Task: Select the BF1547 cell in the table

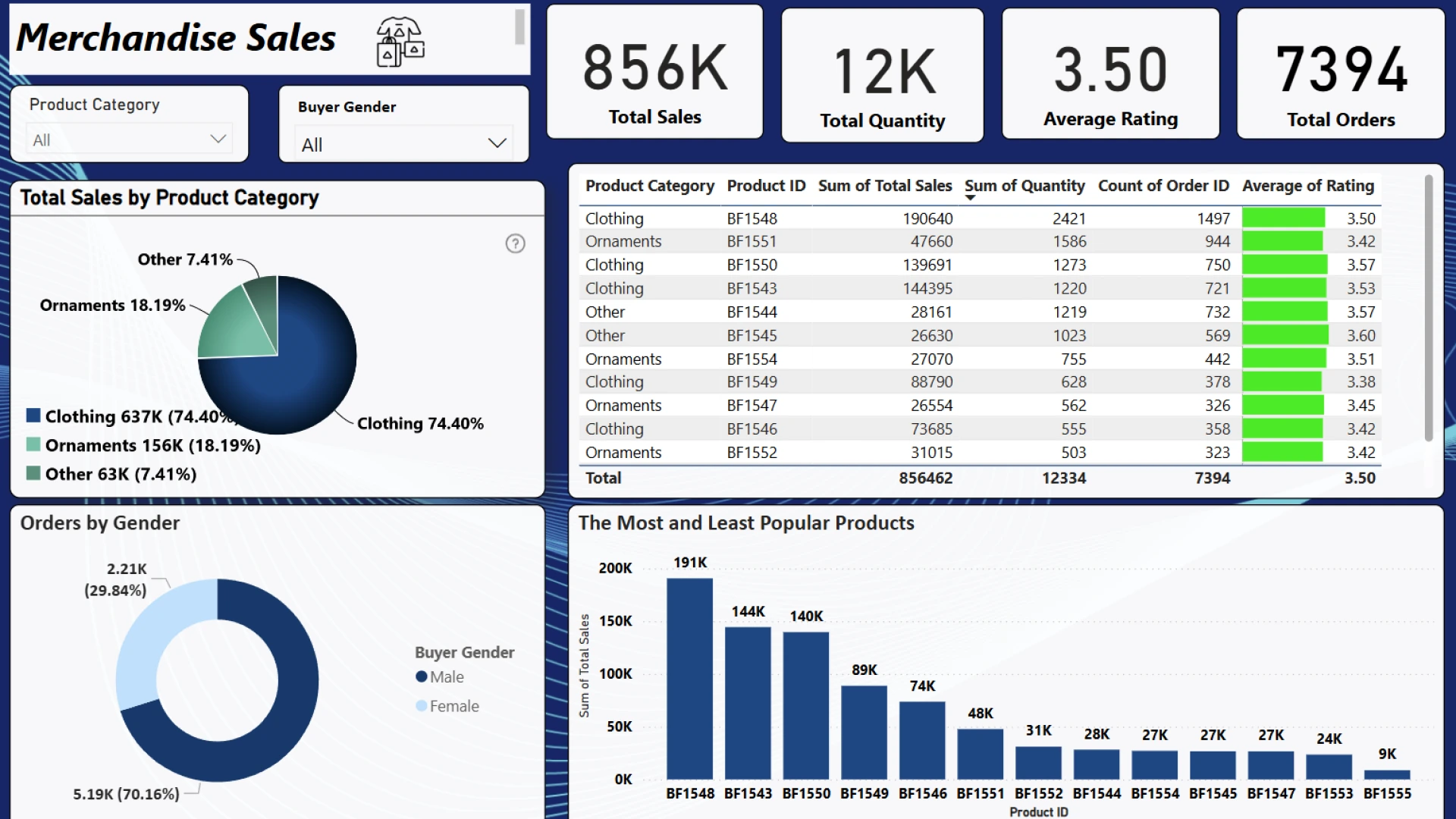Action: (752, 405)
